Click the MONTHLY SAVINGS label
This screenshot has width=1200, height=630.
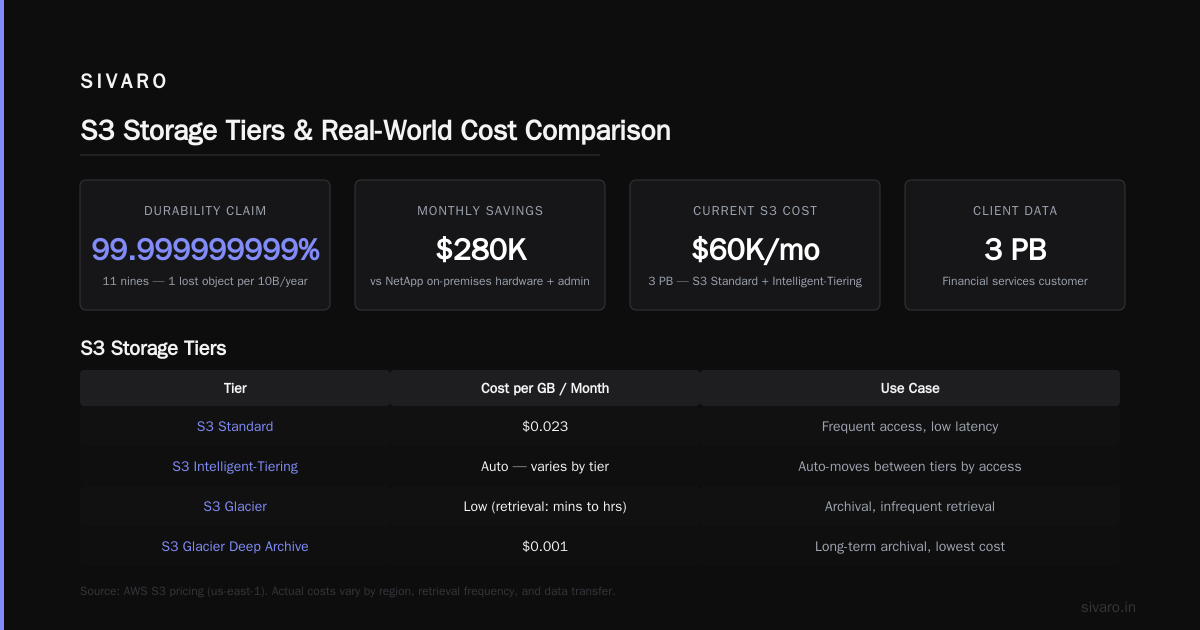point(480,211)
